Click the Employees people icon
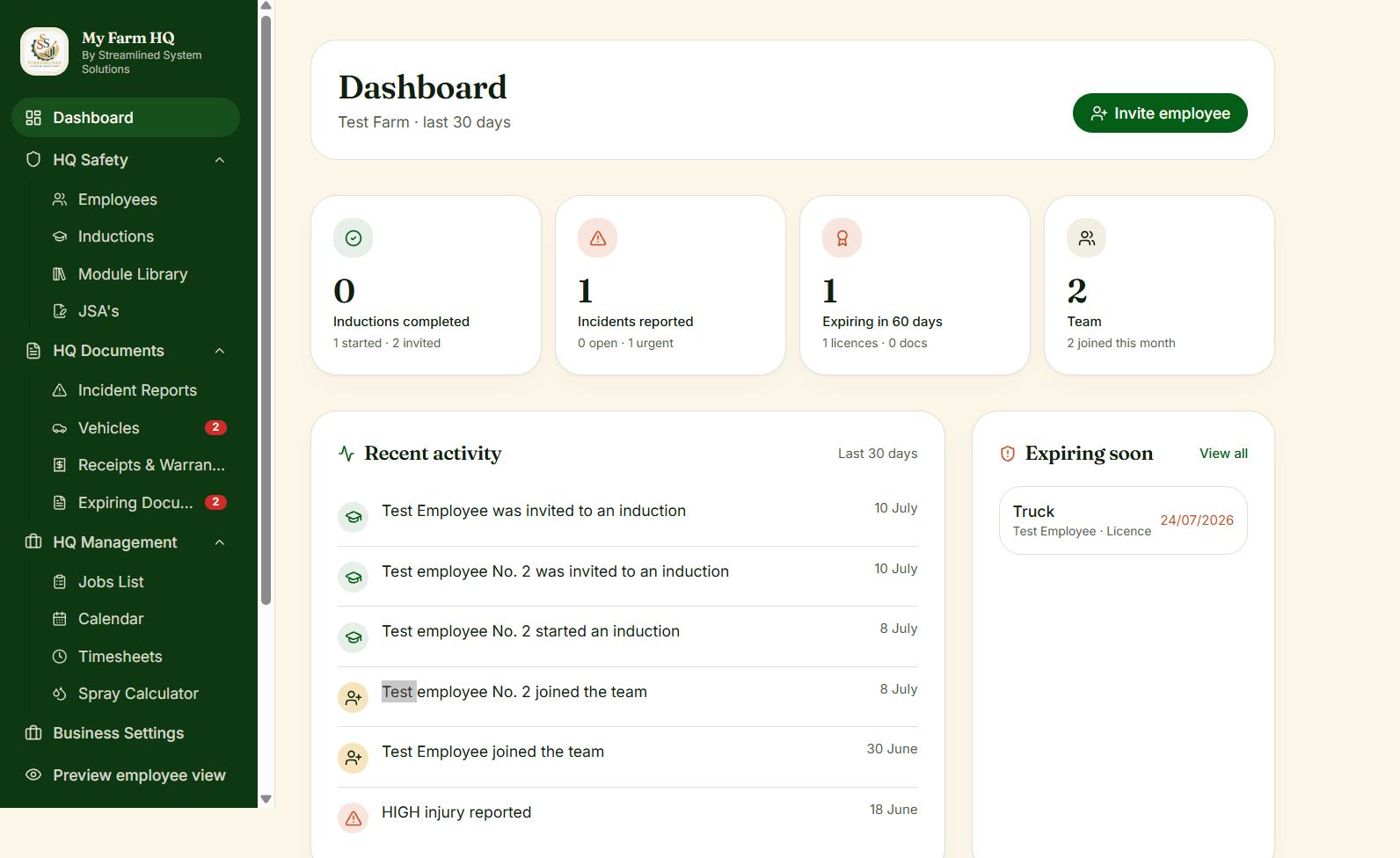Screen dimensions: 1400x858 point(60,200)
